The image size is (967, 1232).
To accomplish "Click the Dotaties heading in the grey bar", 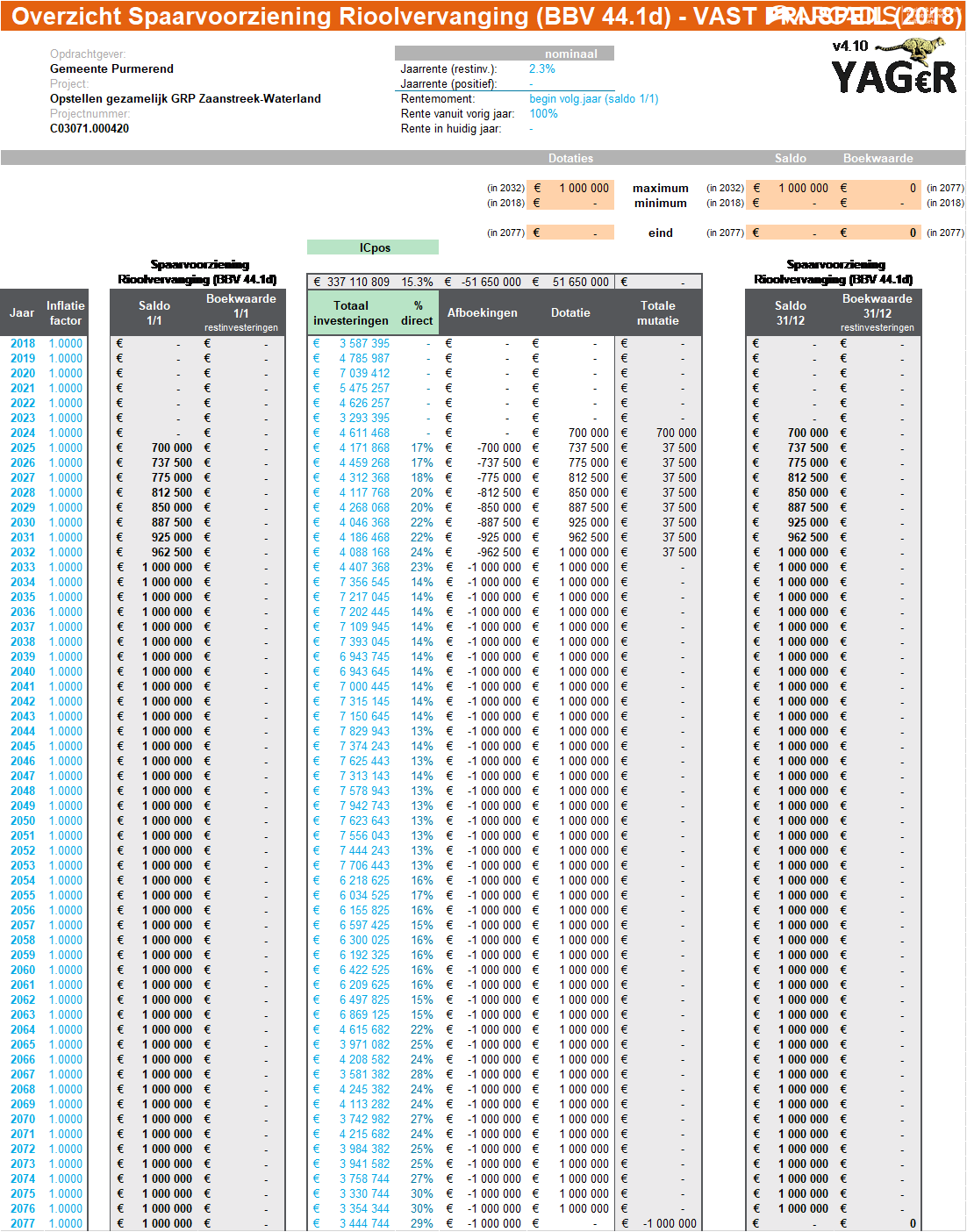I will point(570,158).
